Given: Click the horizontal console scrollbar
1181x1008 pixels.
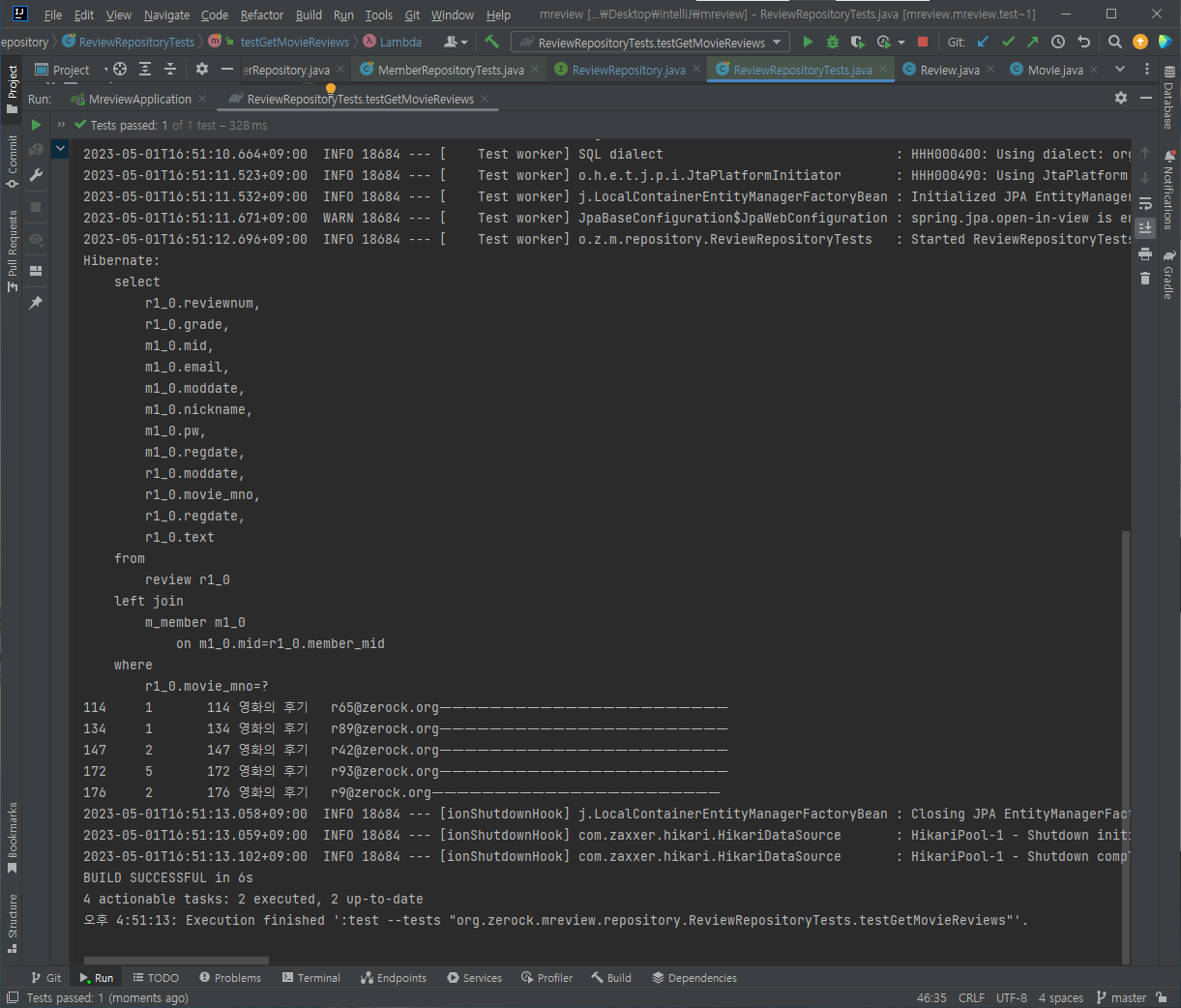Looking at the screenshot, I should [176, 961].
